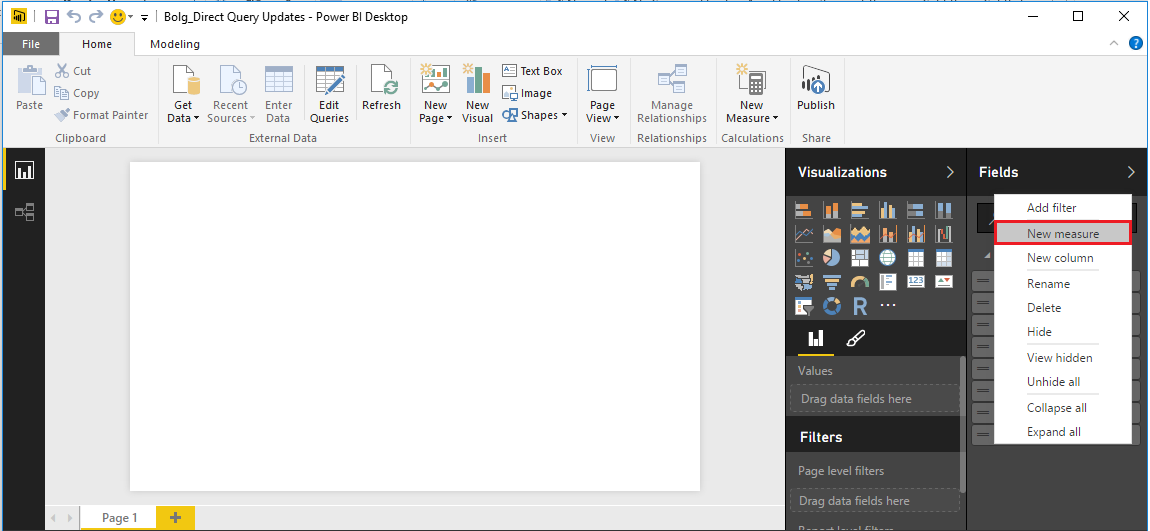Select the Card 123 visual
This screenshot has width=1150, height=531.
pos(915,281)
